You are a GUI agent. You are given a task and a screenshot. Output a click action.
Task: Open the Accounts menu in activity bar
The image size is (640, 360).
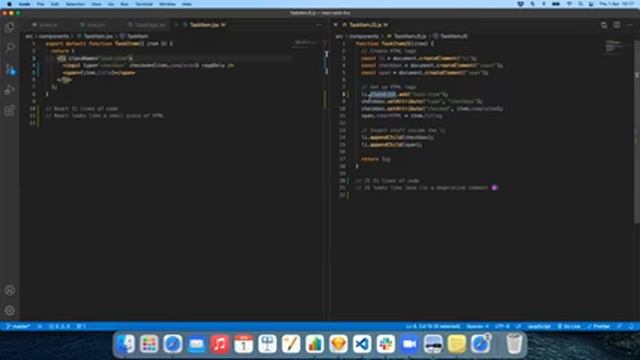9,290
